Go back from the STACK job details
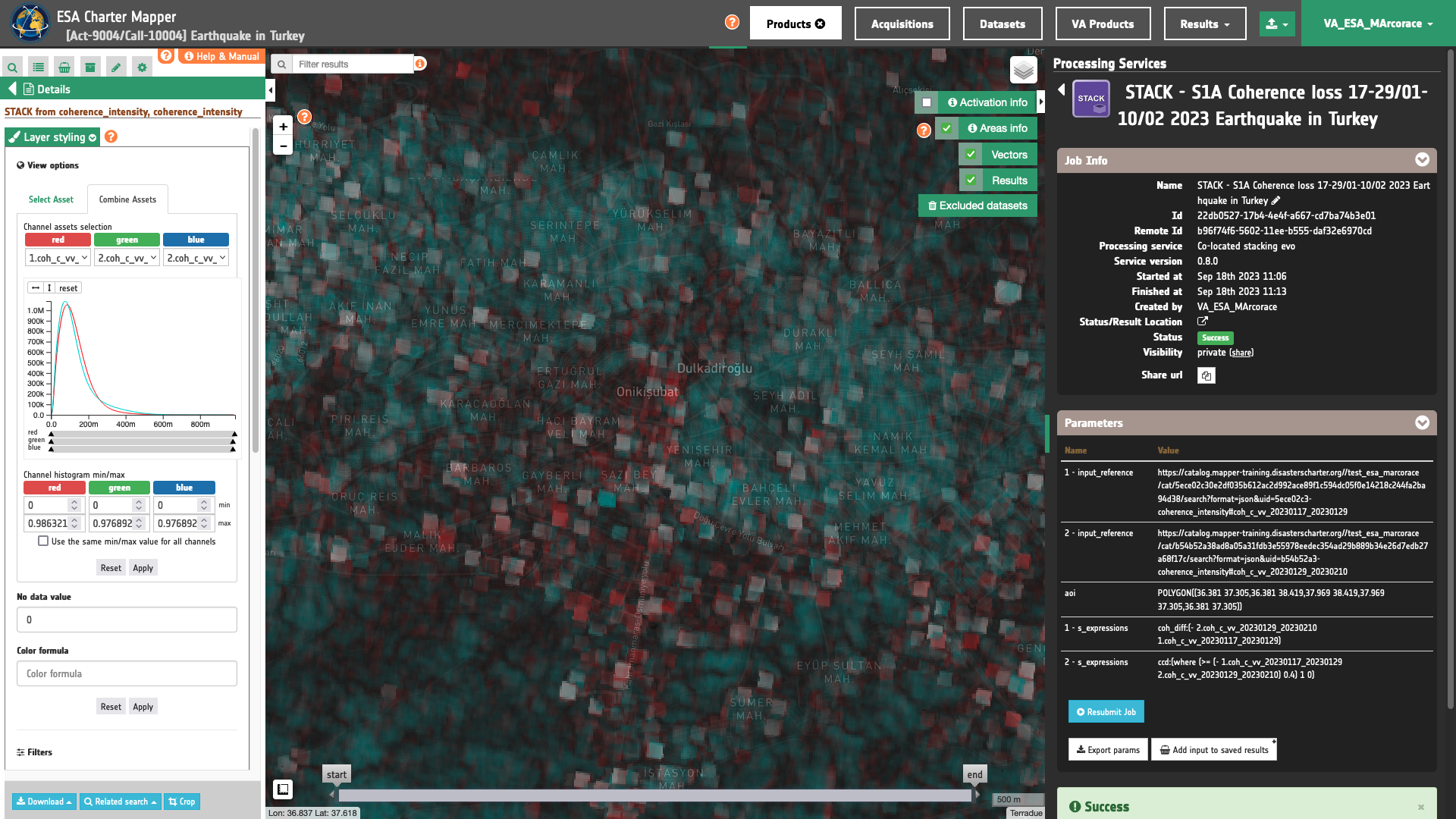This screenshot has width=1456, height=819. (1062, 89)
